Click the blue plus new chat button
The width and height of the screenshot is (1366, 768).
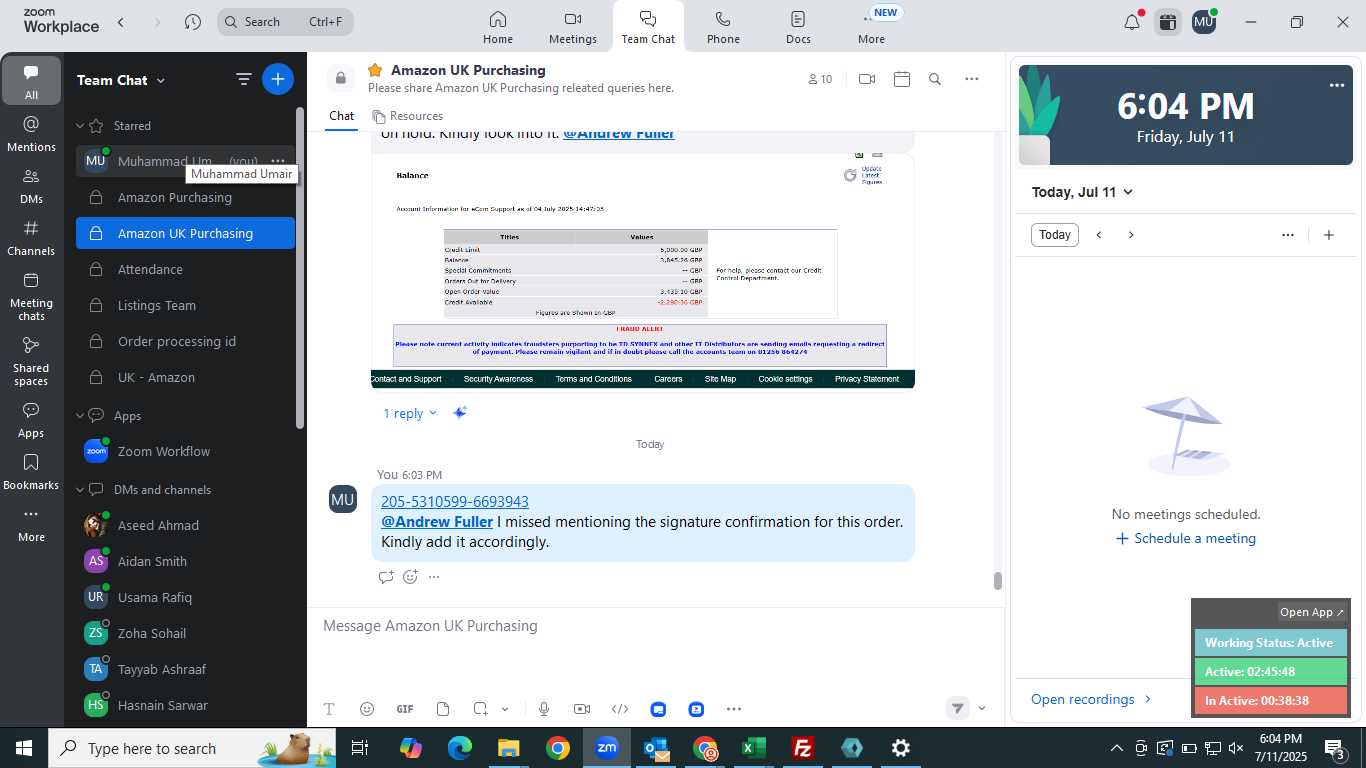278,79
